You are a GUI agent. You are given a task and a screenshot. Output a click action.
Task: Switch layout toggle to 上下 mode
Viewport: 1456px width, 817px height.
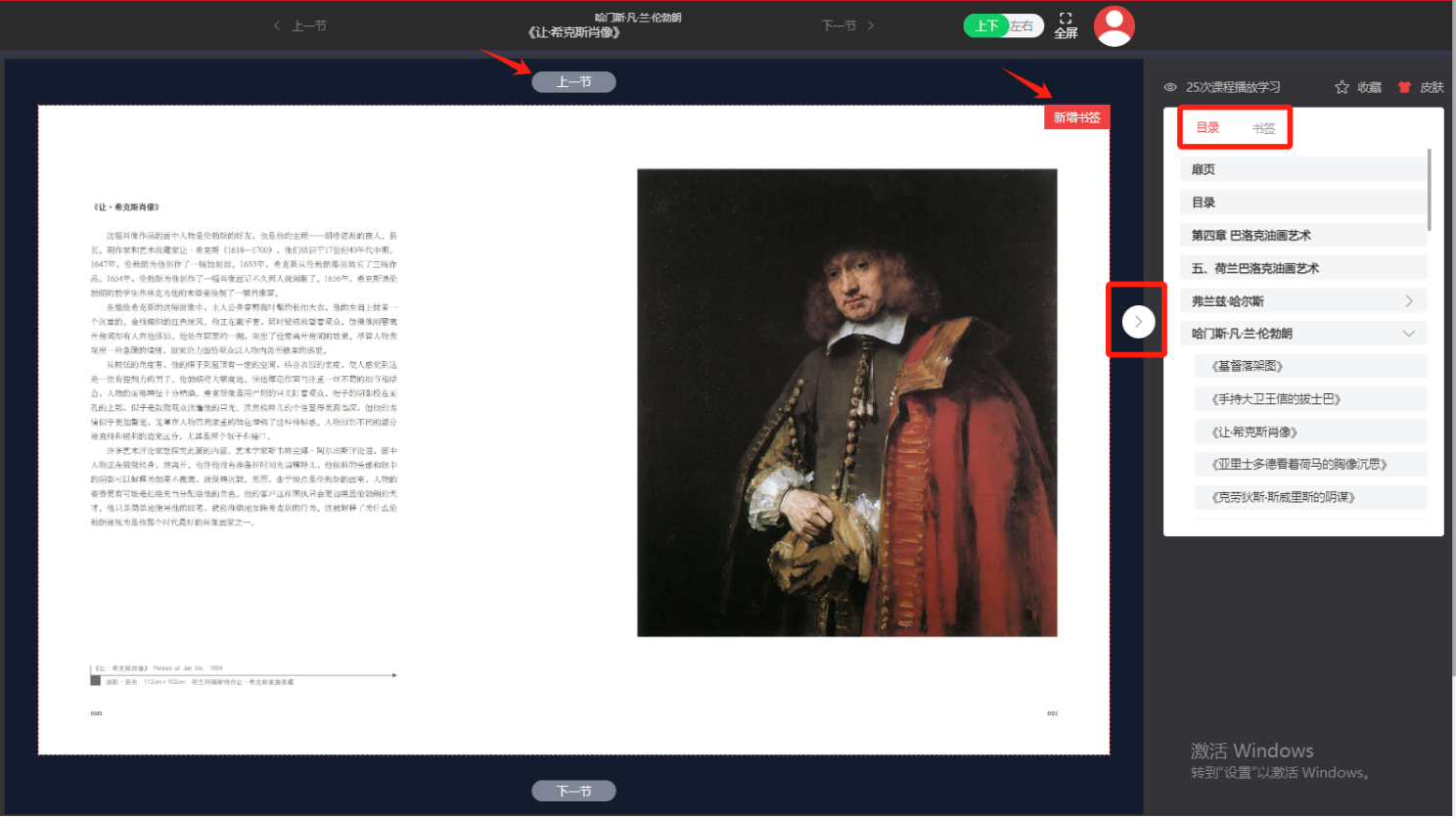986,26
